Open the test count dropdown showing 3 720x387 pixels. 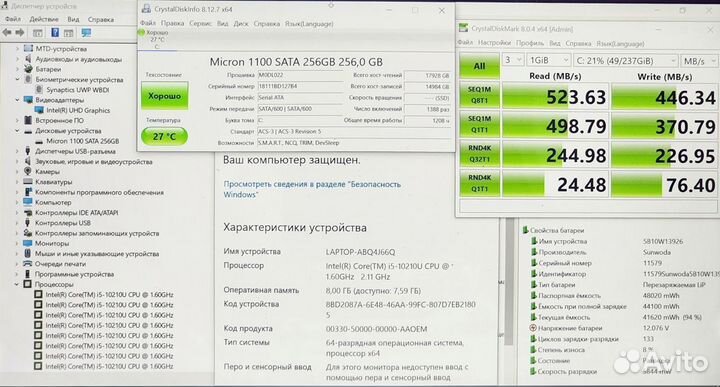[513, 60]
